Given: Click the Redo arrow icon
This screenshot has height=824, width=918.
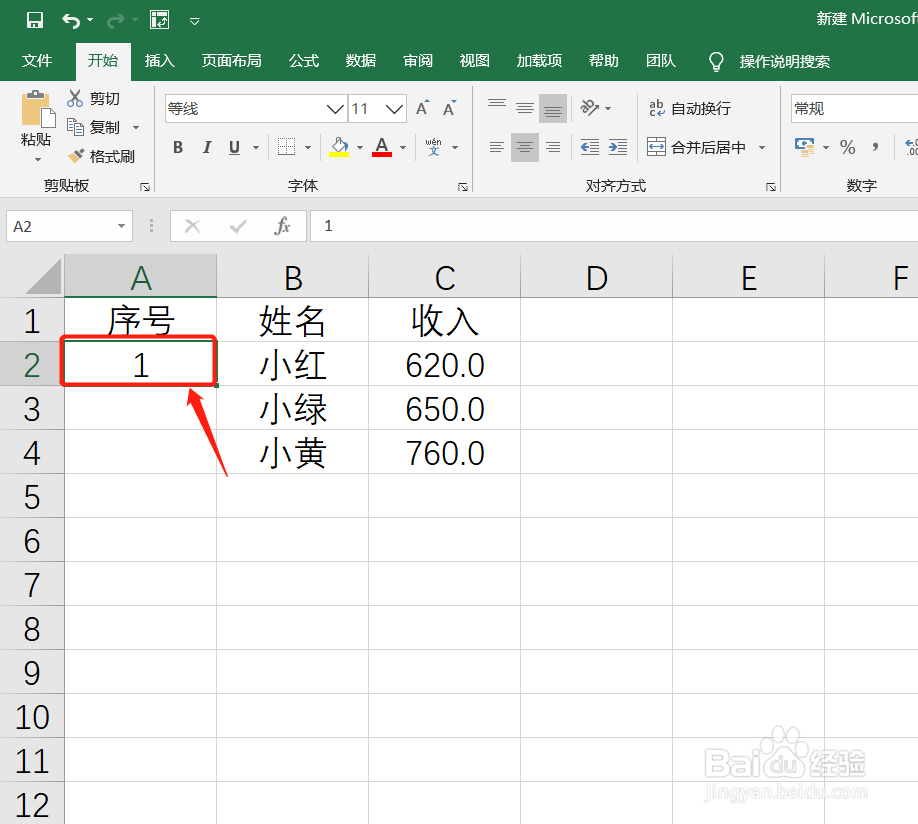Looking at the screenshot, I should click(115, 21).
